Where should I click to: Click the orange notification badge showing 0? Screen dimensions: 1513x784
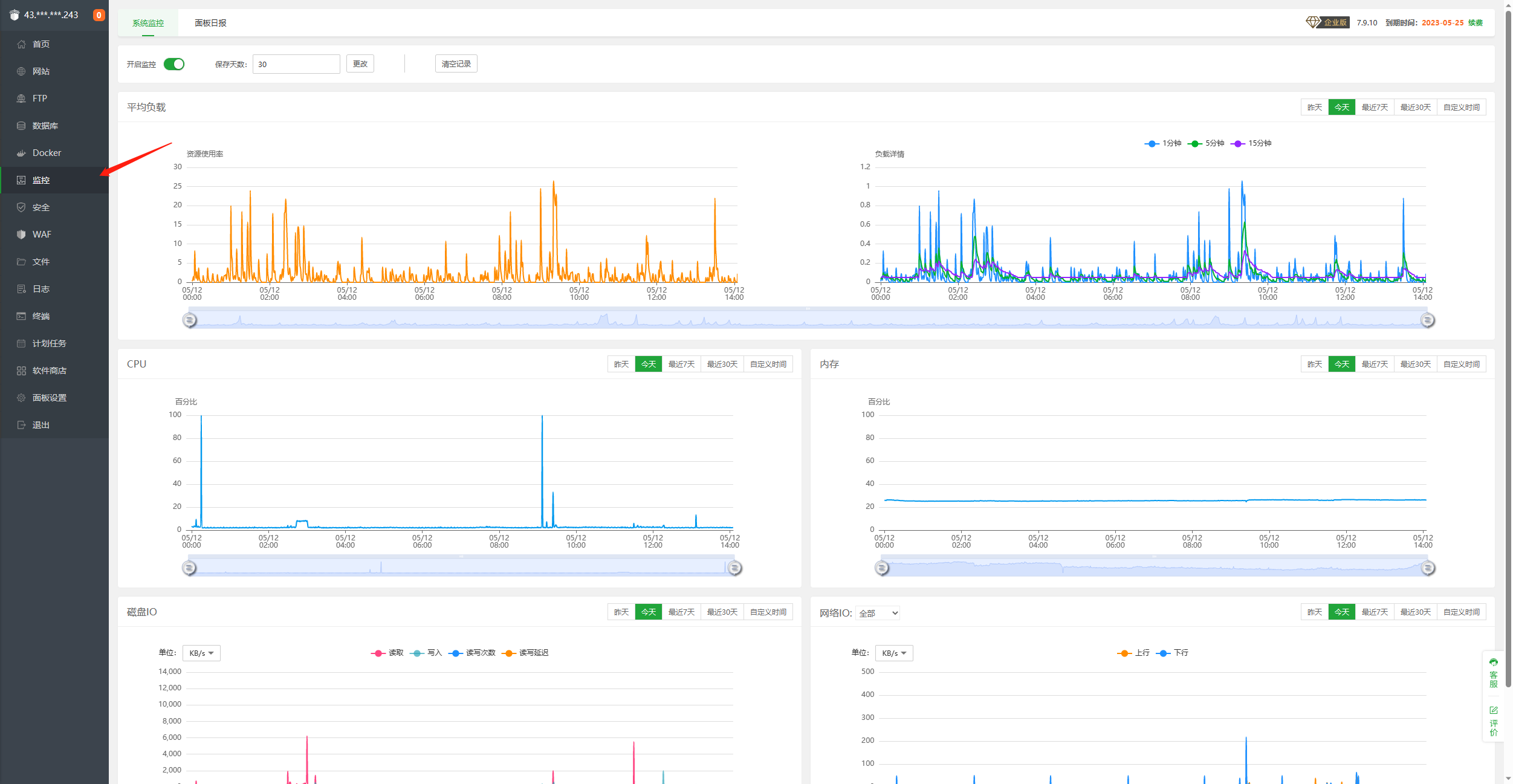tap(99, 15)
